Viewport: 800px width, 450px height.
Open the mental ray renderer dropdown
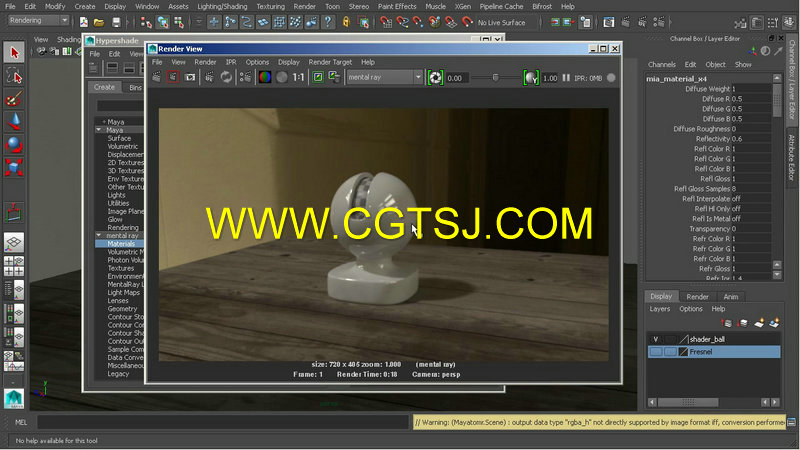[385, 78]
